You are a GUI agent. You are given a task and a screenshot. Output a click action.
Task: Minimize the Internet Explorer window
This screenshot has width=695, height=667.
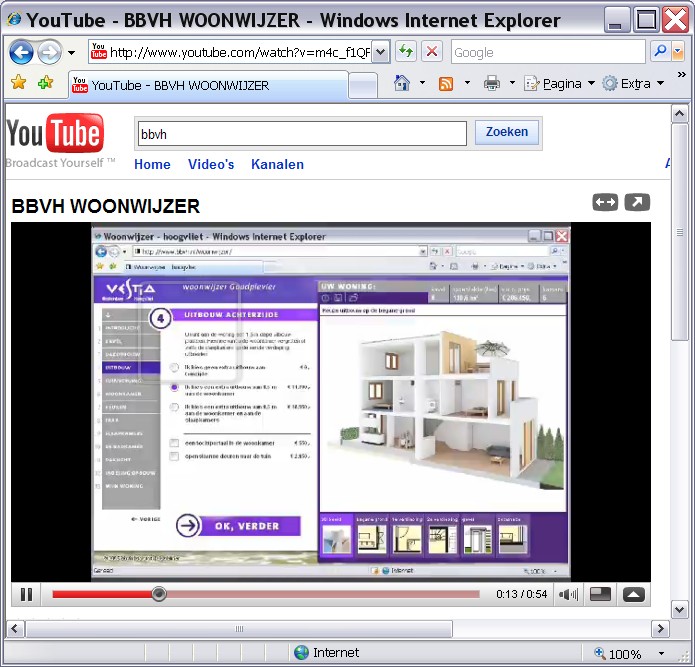point(616,20)
